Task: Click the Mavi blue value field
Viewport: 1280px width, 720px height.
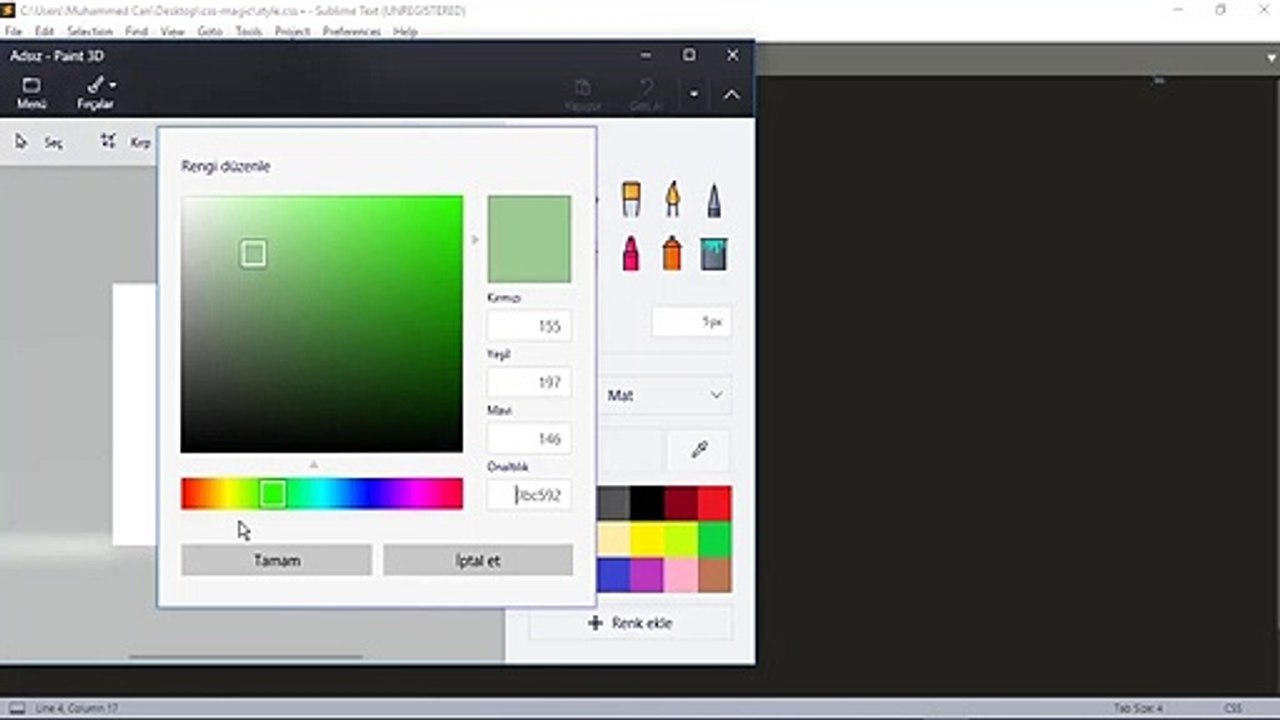Action: coord(529,438)
